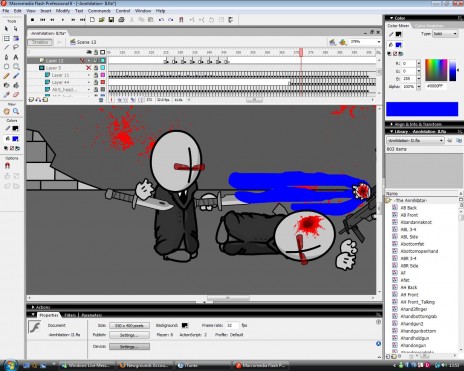Select the Lasso tool
Screen dimensions: 464x371
(16, 48)
